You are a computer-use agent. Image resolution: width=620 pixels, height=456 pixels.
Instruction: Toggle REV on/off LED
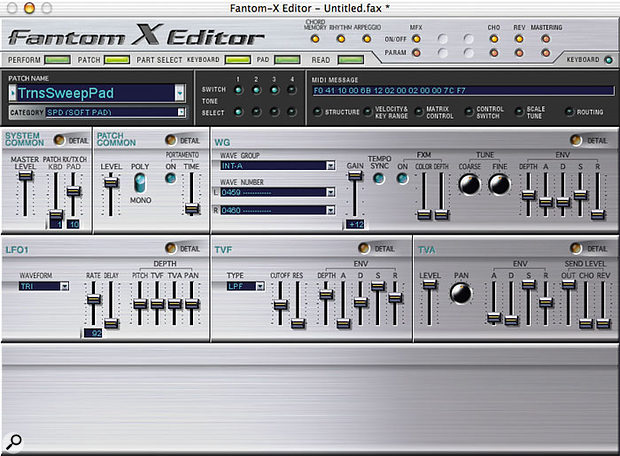tap(520, 39)
